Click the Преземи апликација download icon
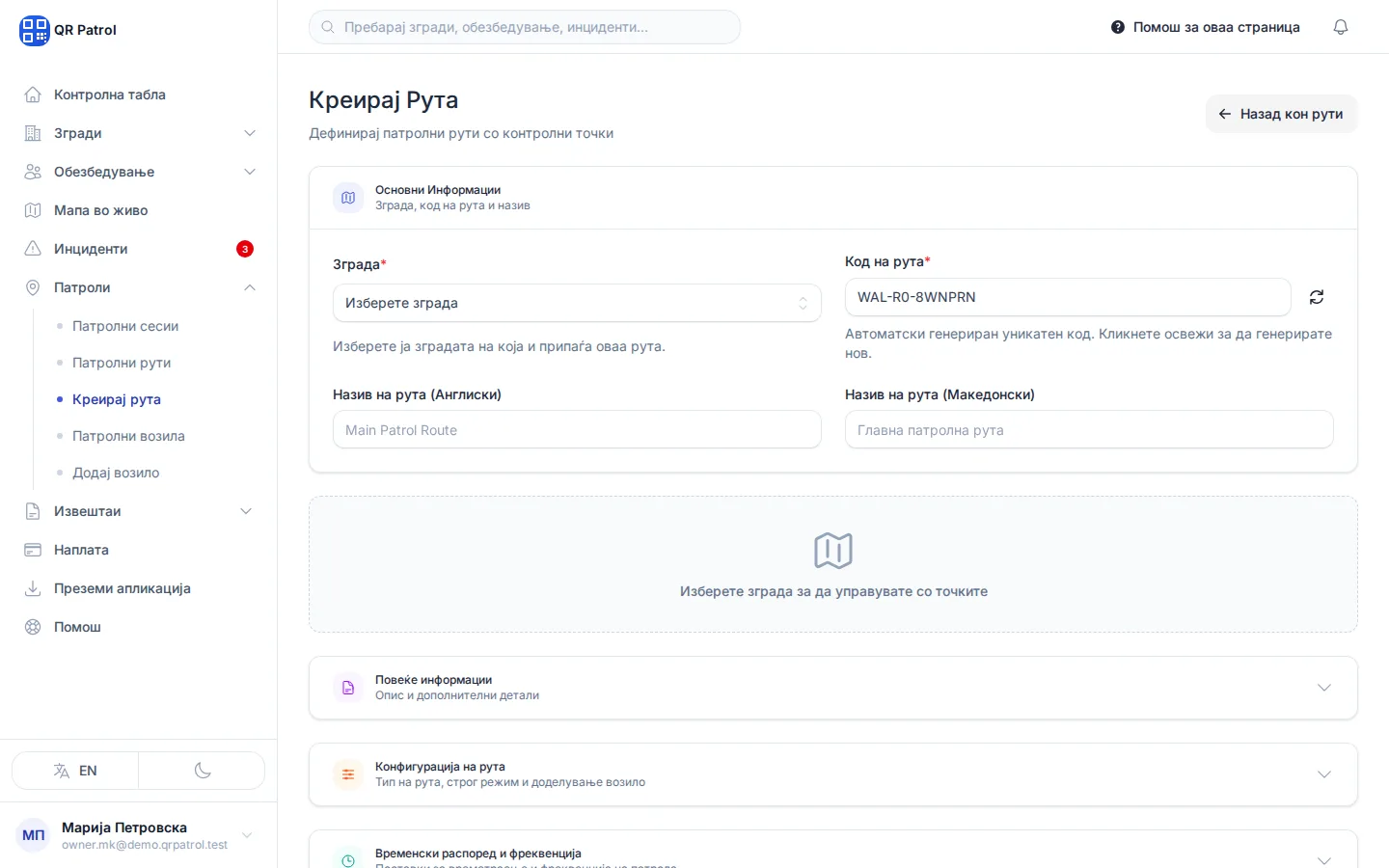The width and height of the screenshot is (1389, 868). coord(33,588)
